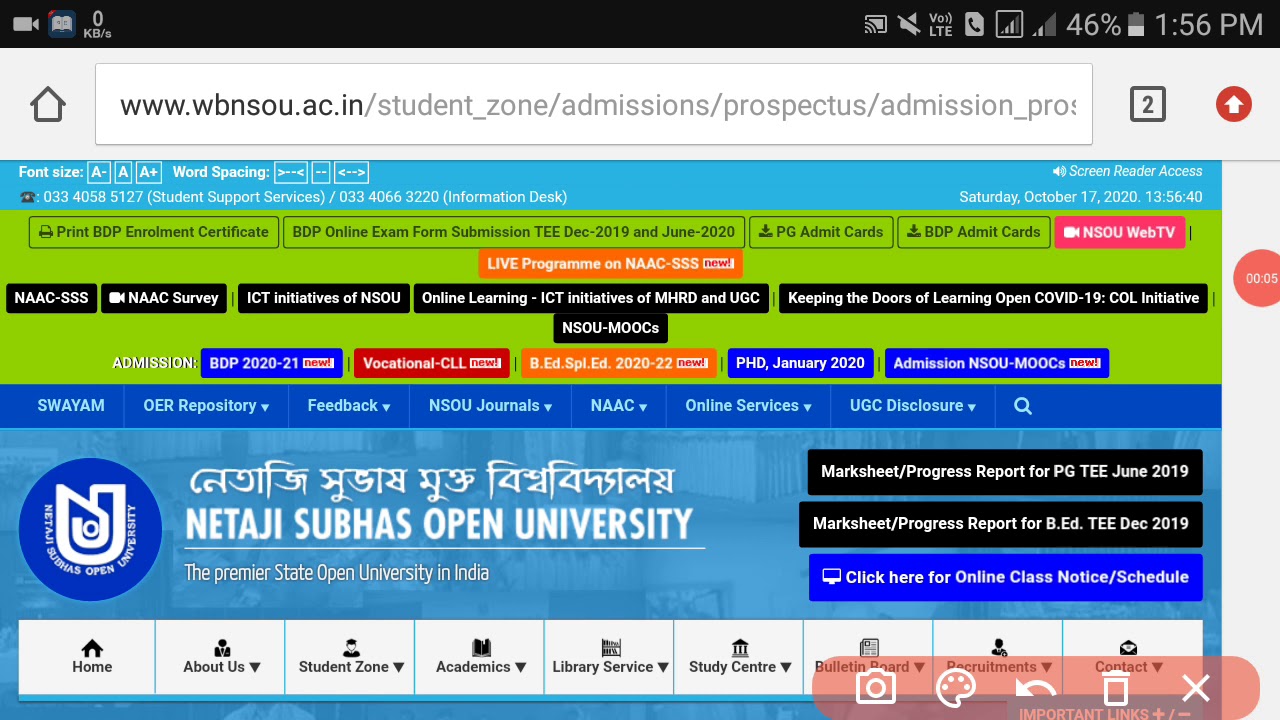Image resolution: width=1280 pixels, height=720 pixels.
Task: Expand Study Centre navigation menu
Action: pos(740,656)
